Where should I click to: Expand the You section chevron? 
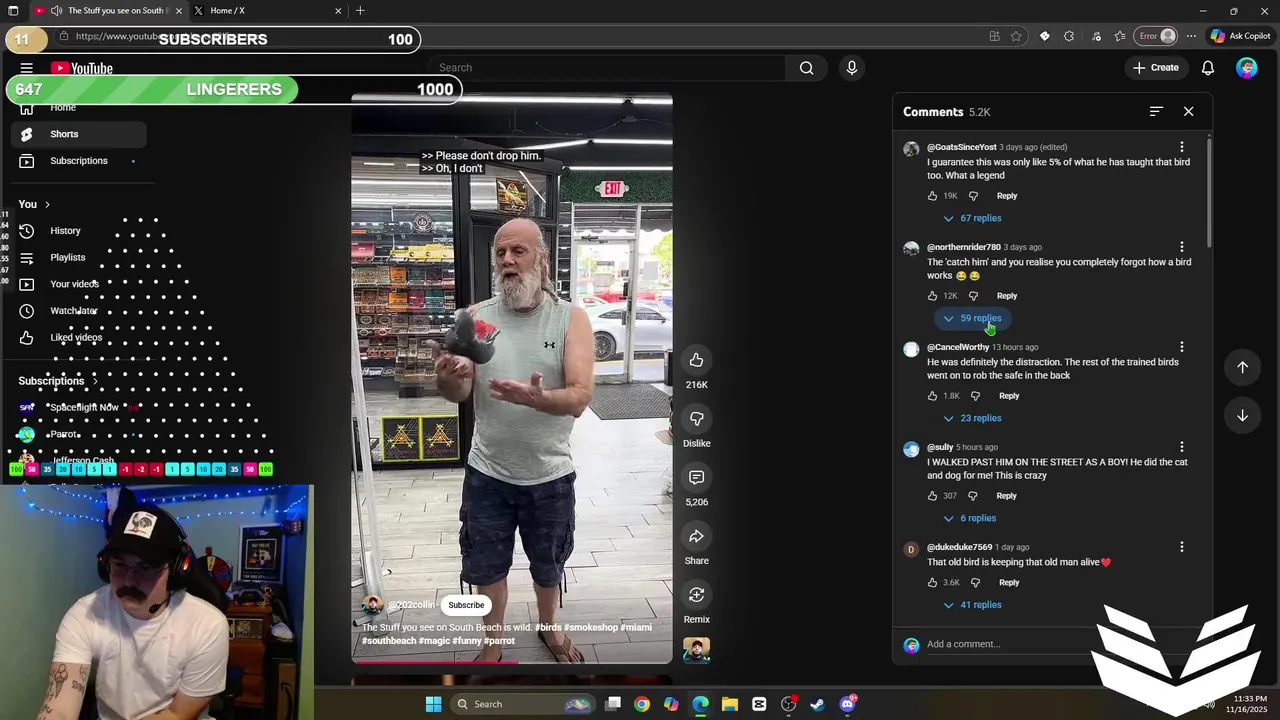pyautogui.click(x=47, y=205)
